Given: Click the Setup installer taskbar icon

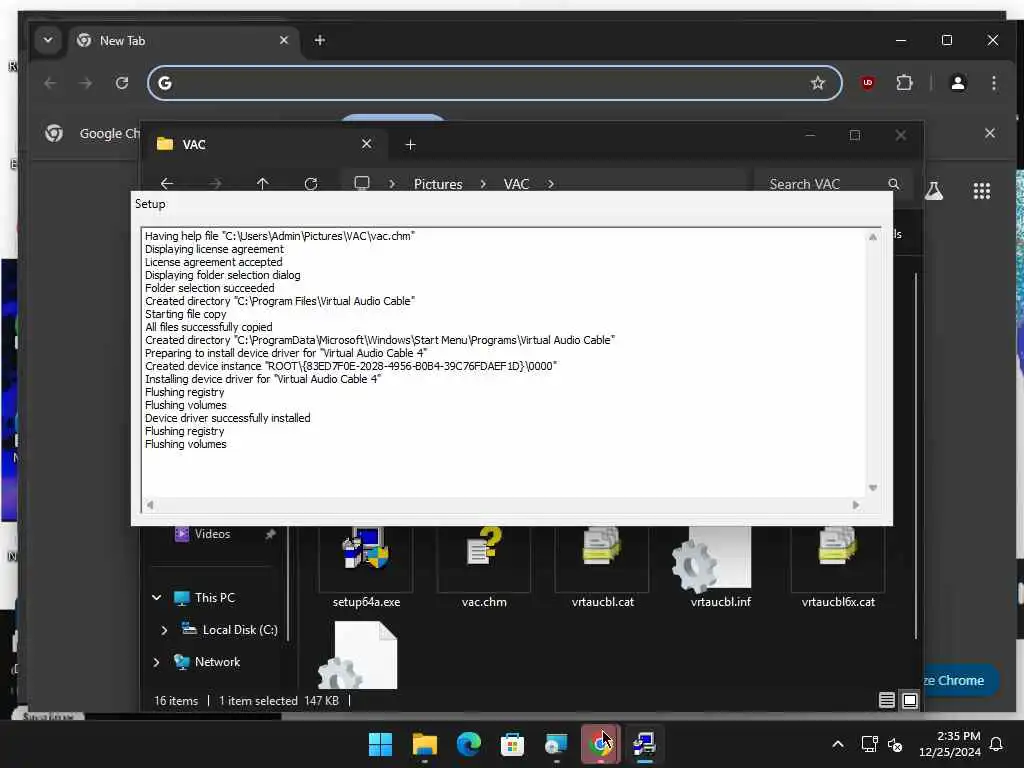Looking at the screenshot, I should point(644,744).
